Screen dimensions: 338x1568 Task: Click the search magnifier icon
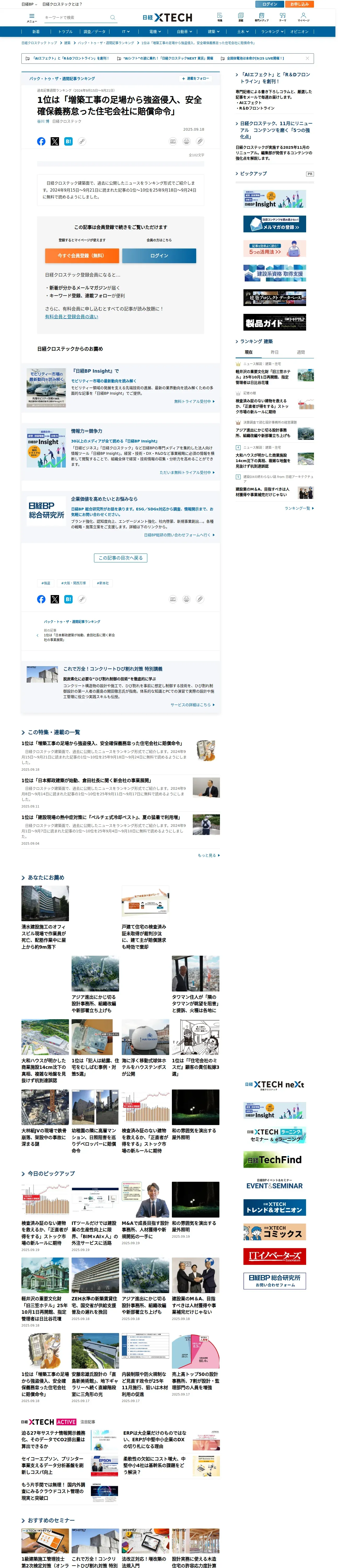tap(113, 18)
